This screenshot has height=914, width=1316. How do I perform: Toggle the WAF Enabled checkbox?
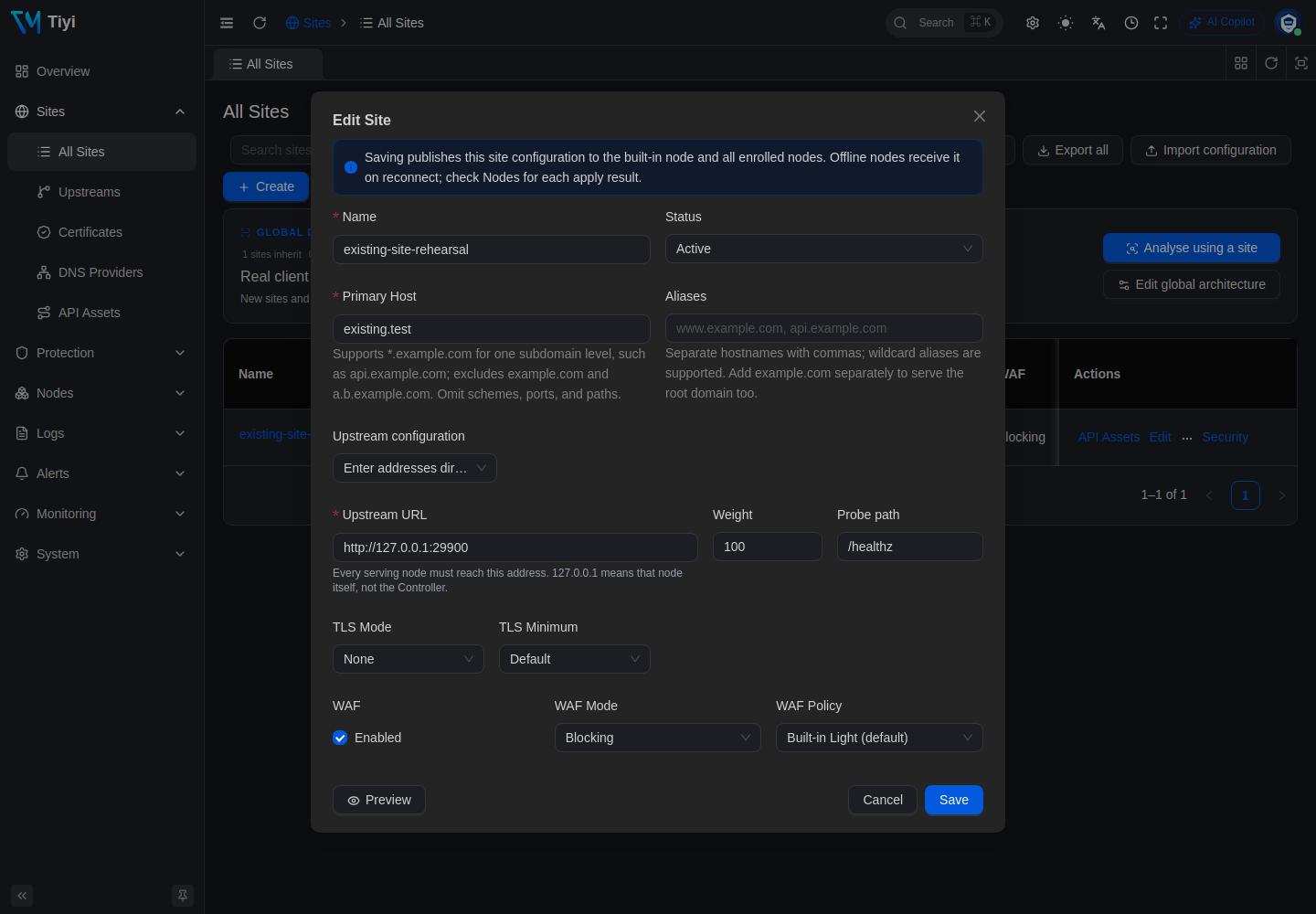tap(340, 738)
